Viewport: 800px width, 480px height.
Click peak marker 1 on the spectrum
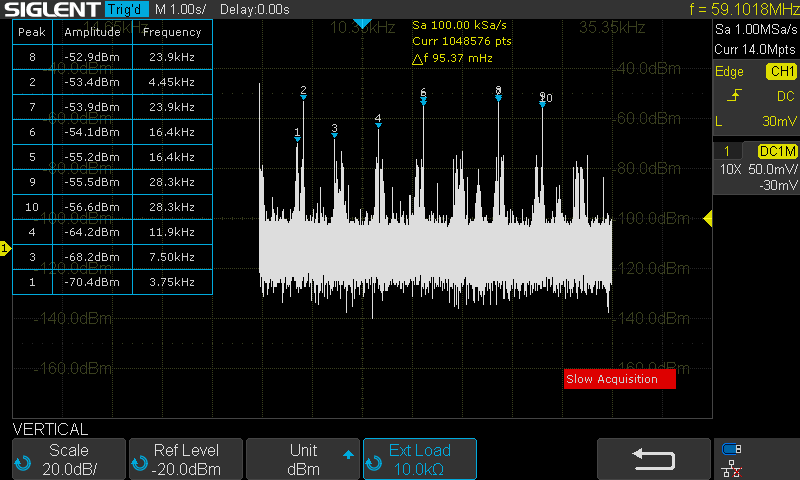(297, 135)
